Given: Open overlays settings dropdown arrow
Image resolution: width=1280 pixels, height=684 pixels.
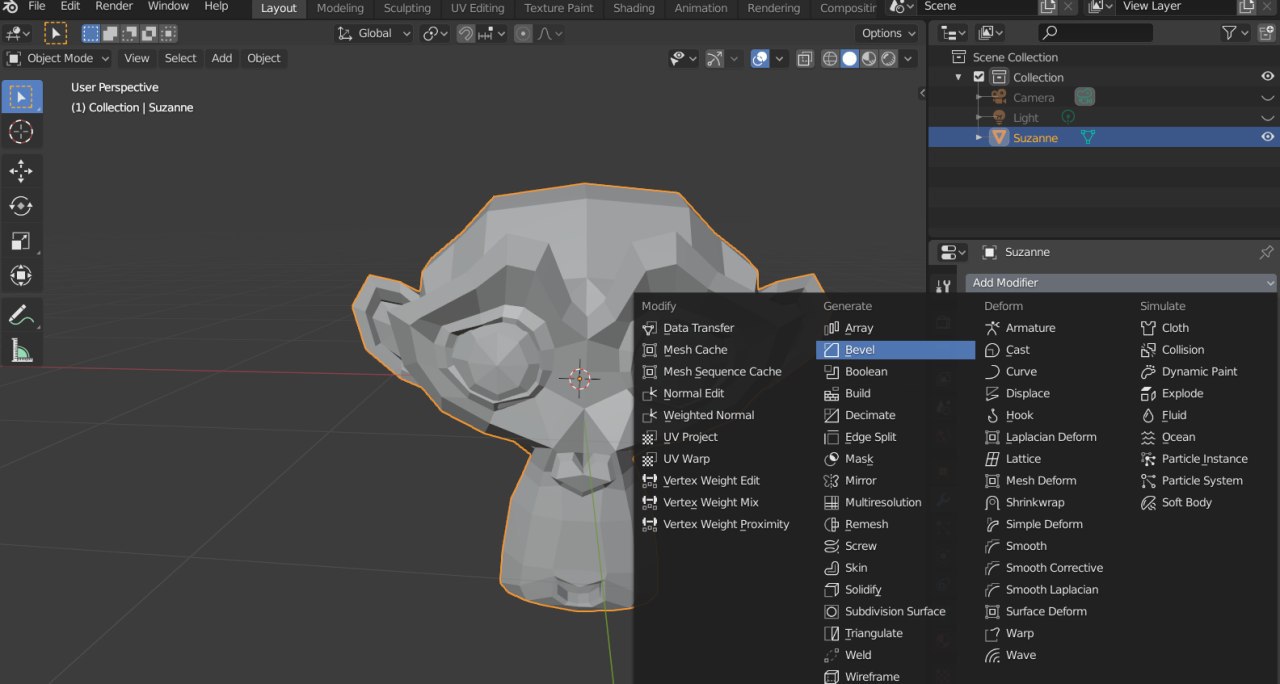Looking at the screenshot, I should click(x=779, y=59).
